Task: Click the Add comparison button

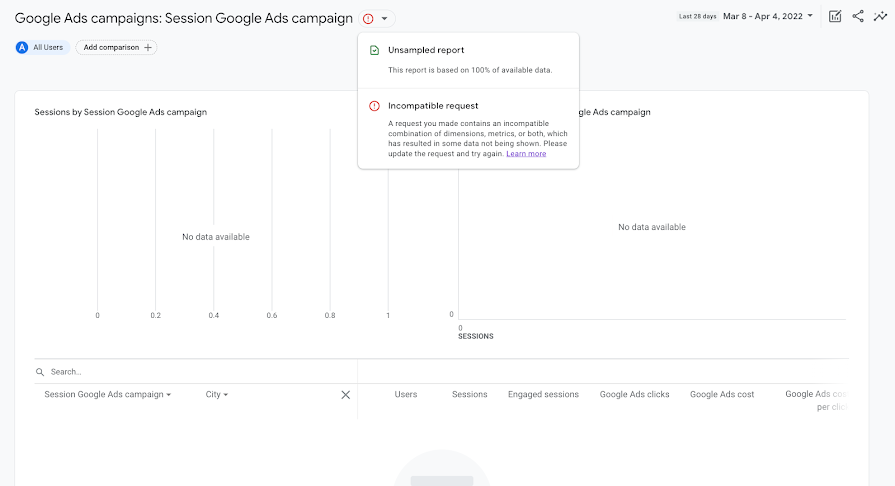Action: pos(116,47)
